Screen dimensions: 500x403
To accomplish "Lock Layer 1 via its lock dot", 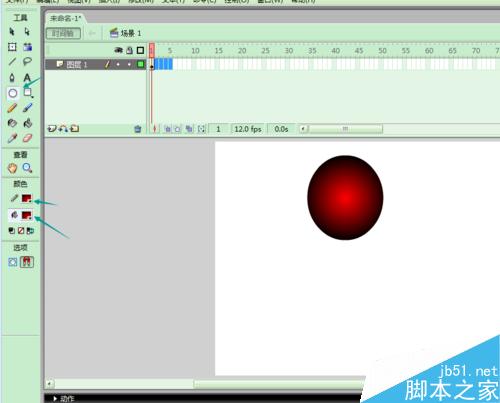I will click(x=129, y=64).
